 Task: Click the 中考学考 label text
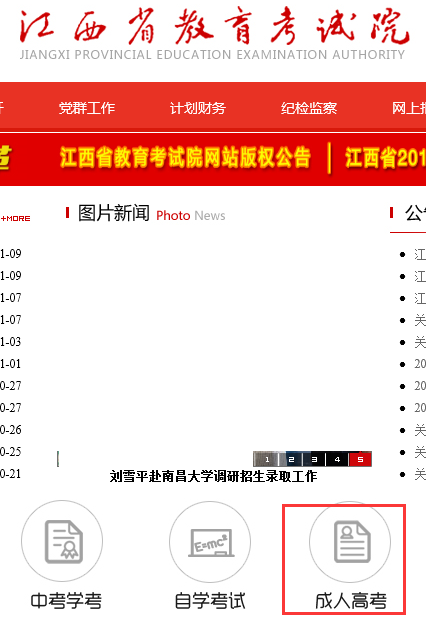pos(66,601)
